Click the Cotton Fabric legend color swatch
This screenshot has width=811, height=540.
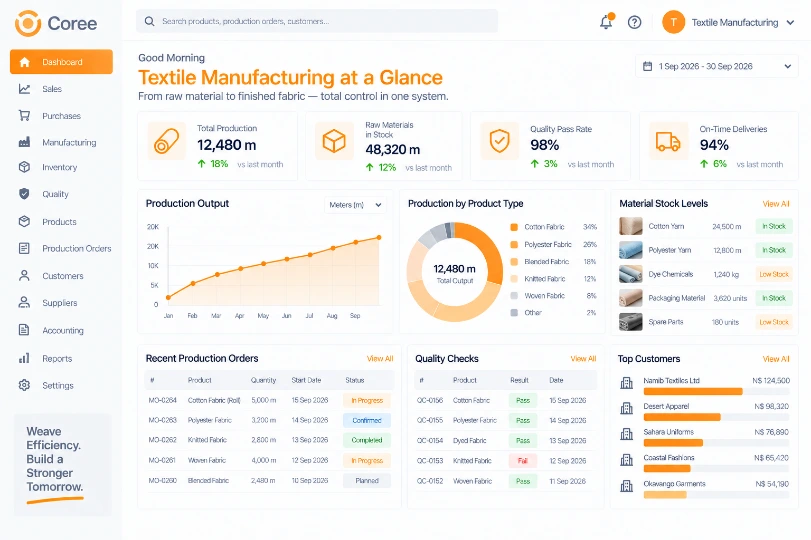[514, 227]
